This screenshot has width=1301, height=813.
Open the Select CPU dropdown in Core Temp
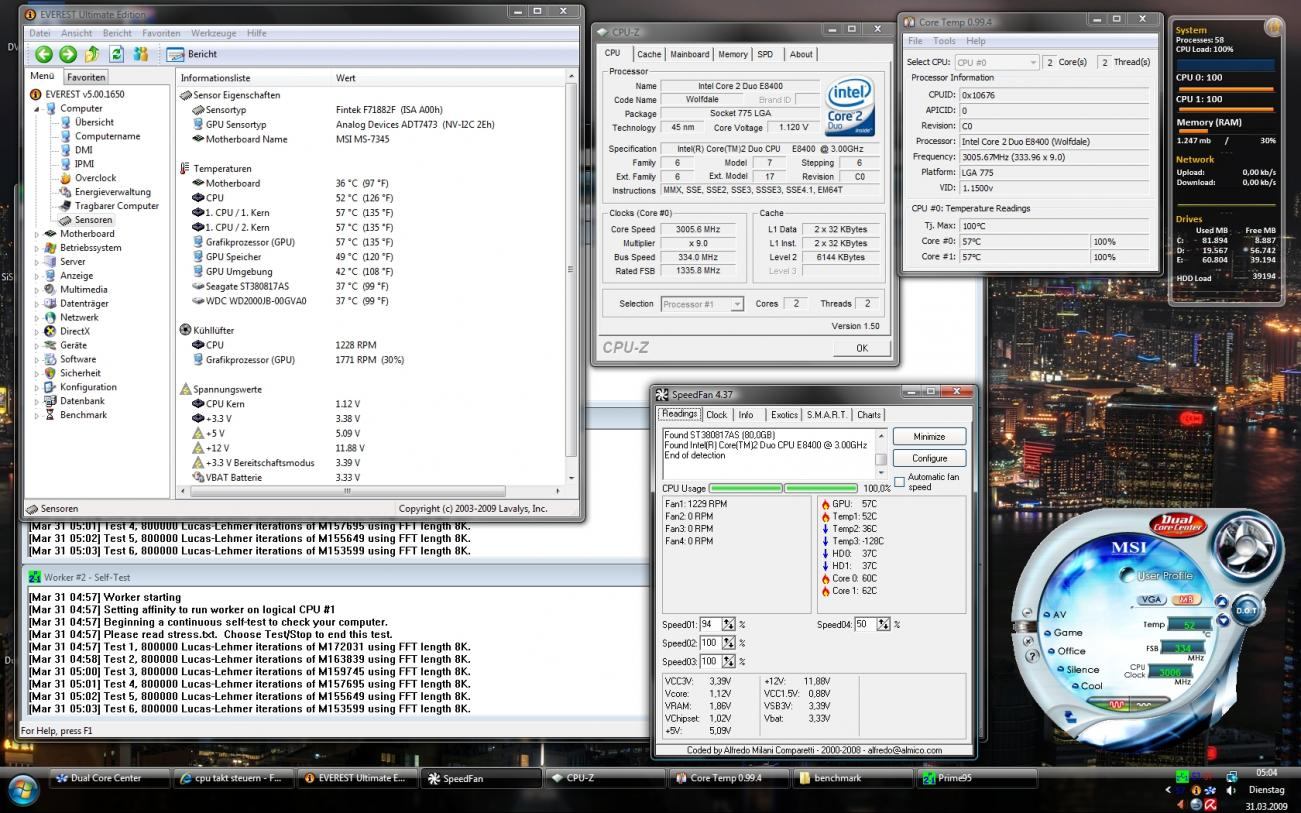(x=997, y=62)
